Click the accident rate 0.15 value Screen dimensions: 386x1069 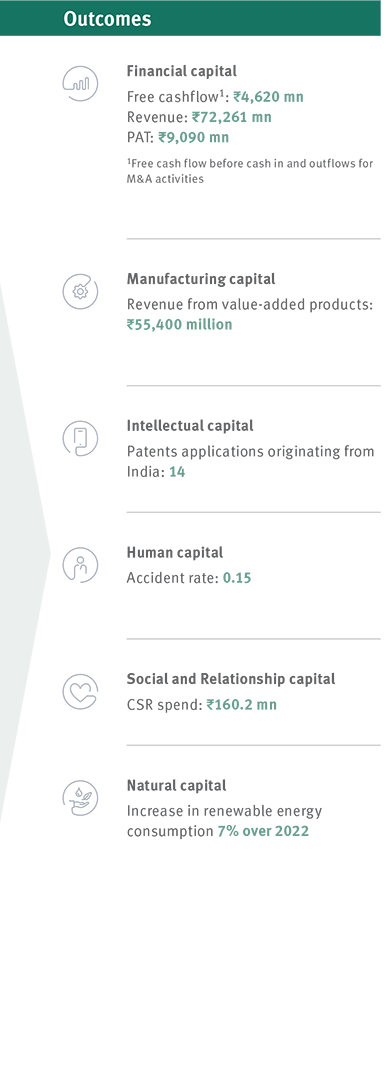click(237, 578)
